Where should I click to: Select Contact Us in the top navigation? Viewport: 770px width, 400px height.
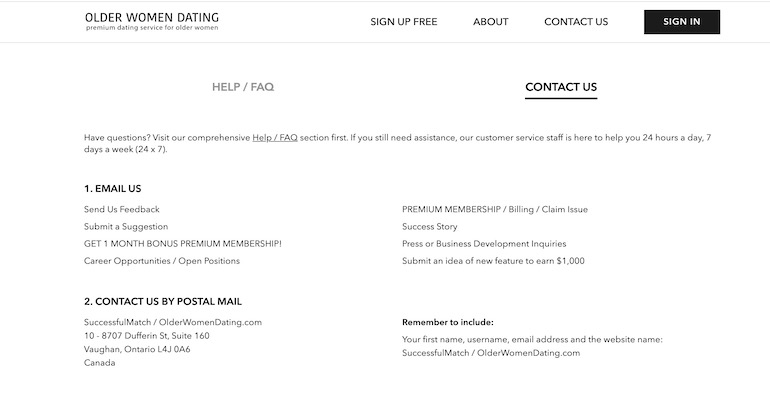coord(576,22)
